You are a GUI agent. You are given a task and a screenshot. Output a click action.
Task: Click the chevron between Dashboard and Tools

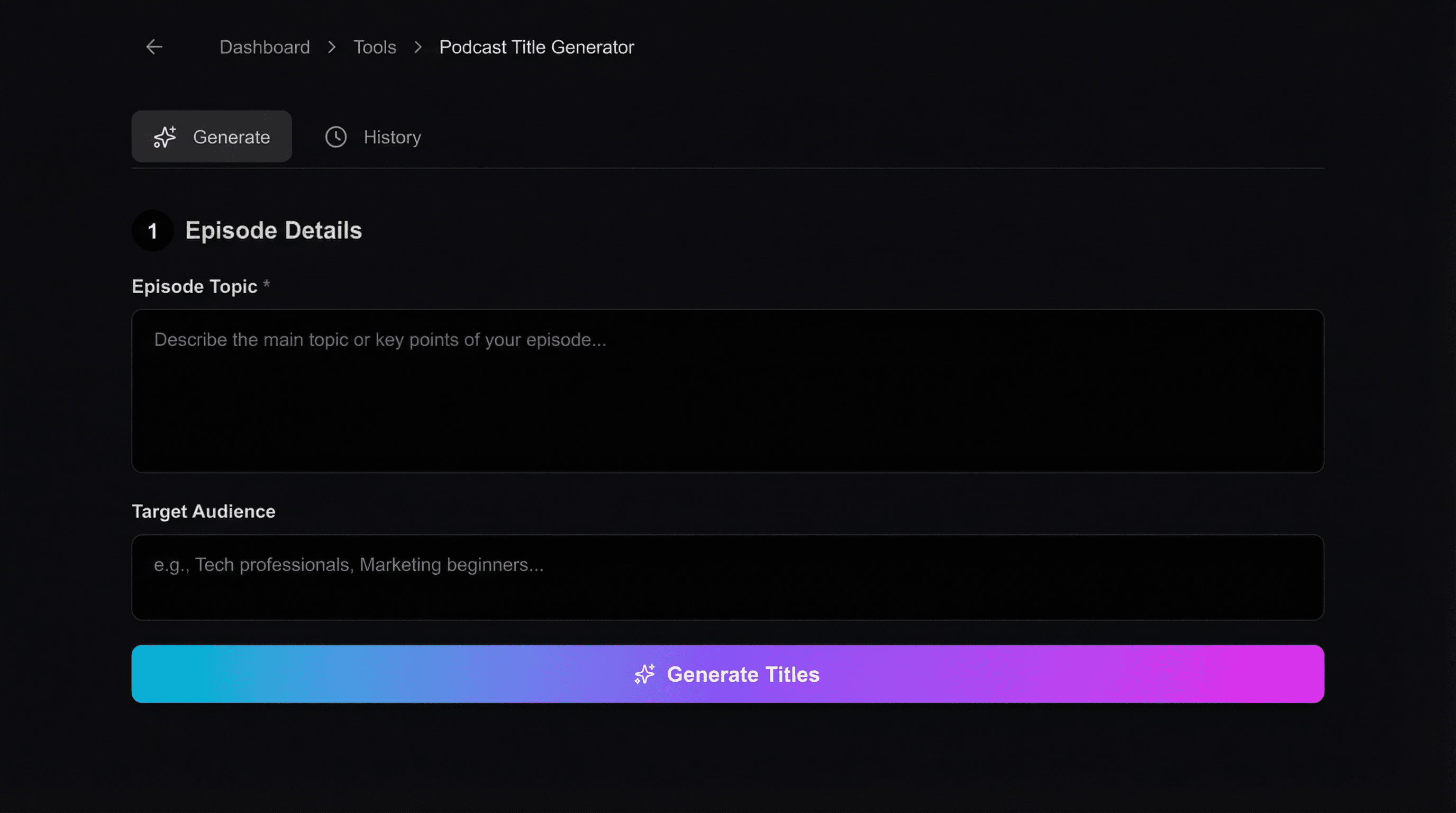(x=332, y=48)
